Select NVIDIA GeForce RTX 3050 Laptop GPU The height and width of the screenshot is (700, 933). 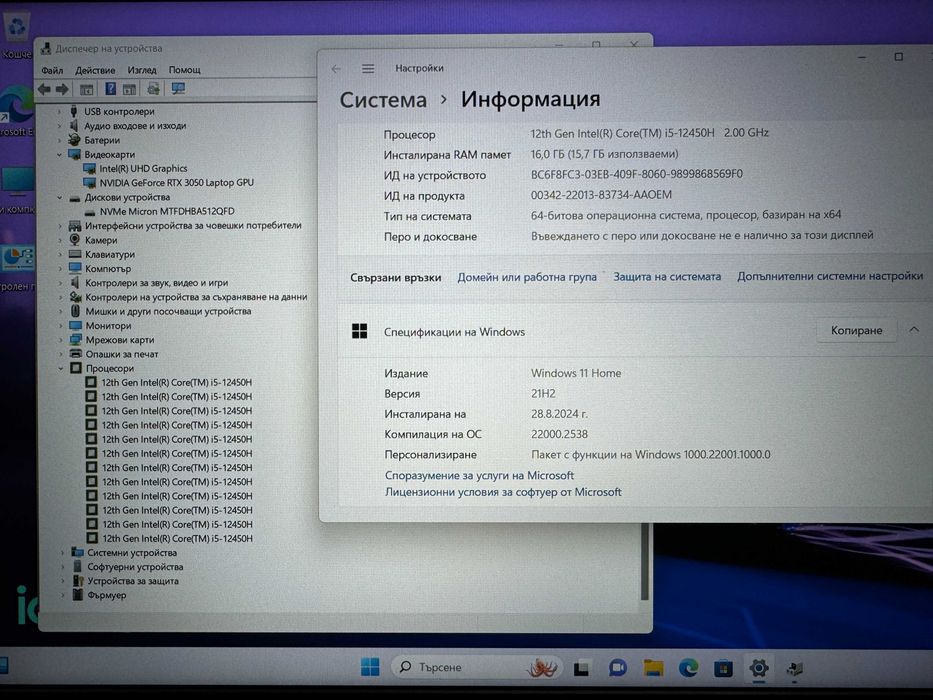tap(176, 183)
